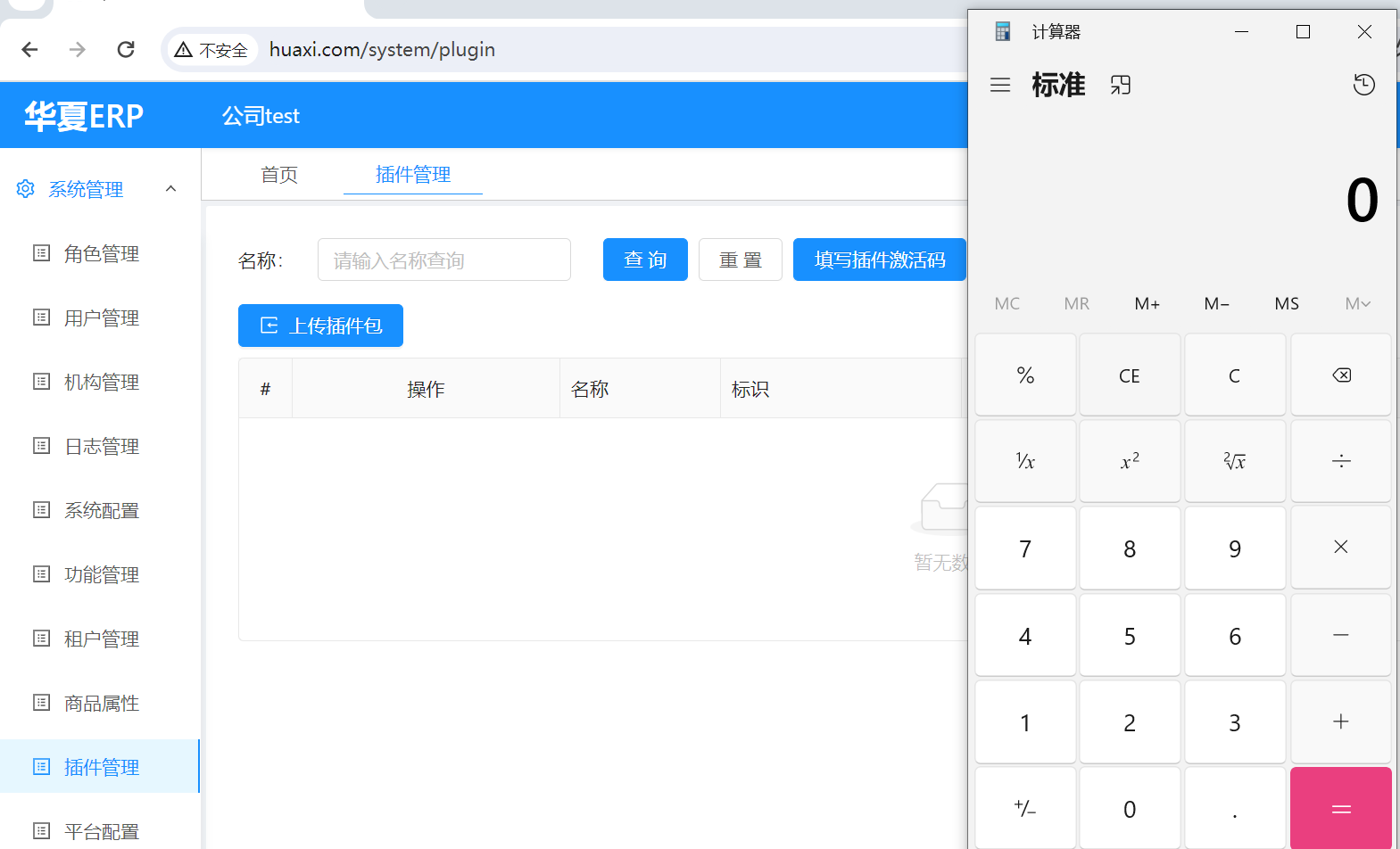Screen dimensions: 1400x849
Task: Minimize the 计算器 window
Action: coord(1241,32)
